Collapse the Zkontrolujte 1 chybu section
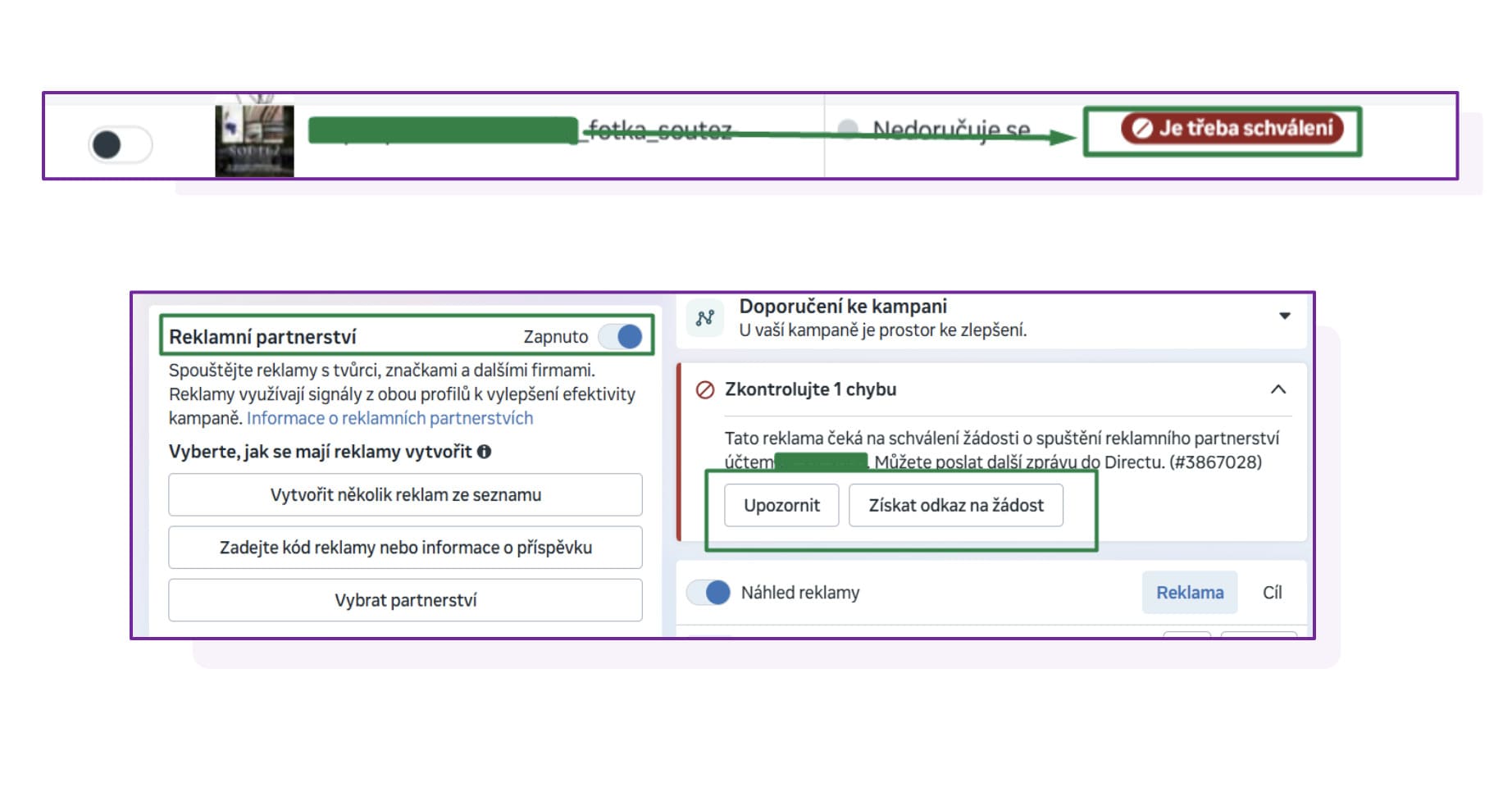Viewport: 1512px width, 796px height. click(1278, 389)
